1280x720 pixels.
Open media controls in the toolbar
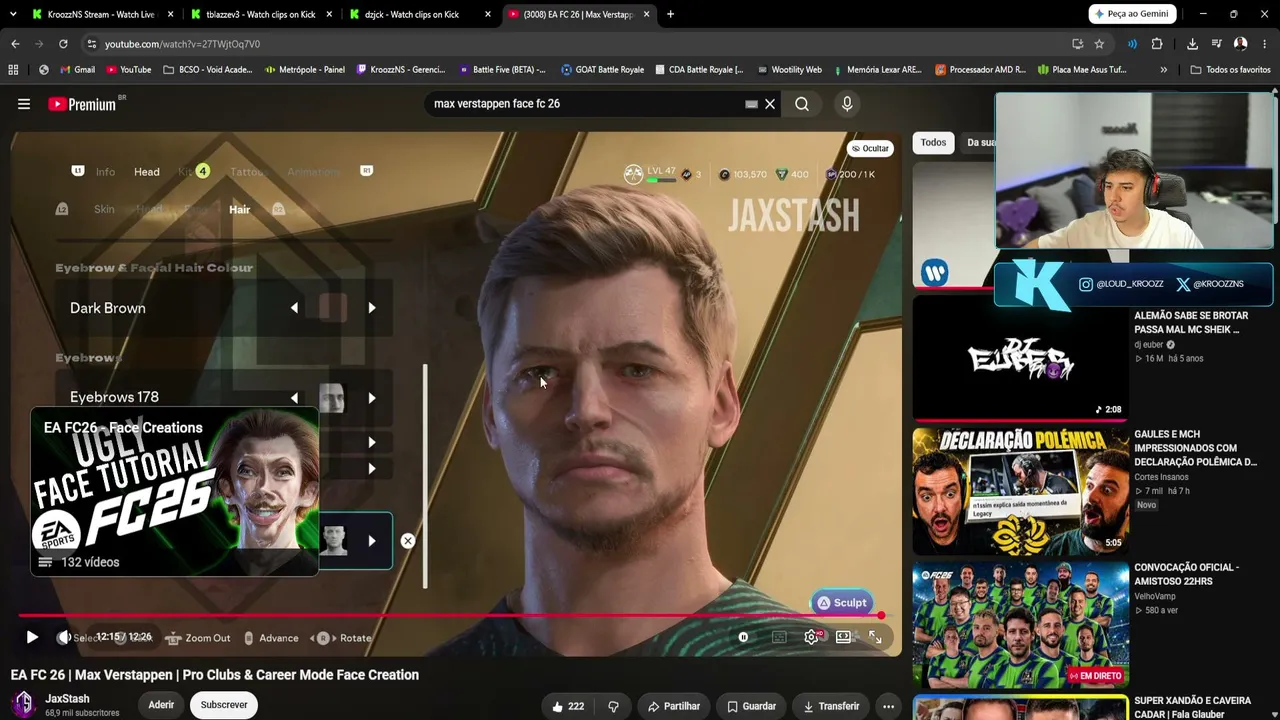click(1217, 44)
